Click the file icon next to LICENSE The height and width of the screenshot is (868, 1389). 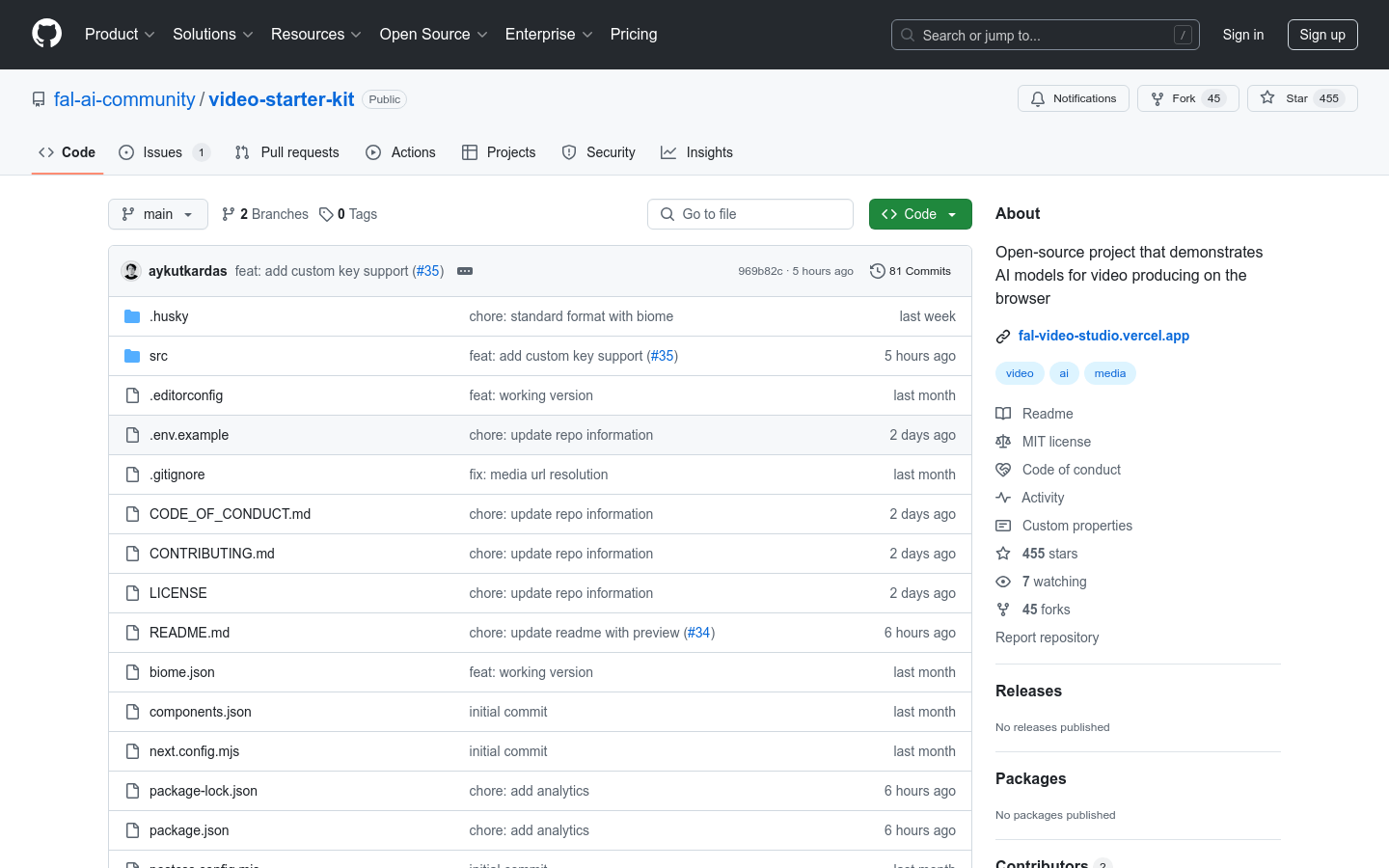pyautogui.click(x=132, y=593)
